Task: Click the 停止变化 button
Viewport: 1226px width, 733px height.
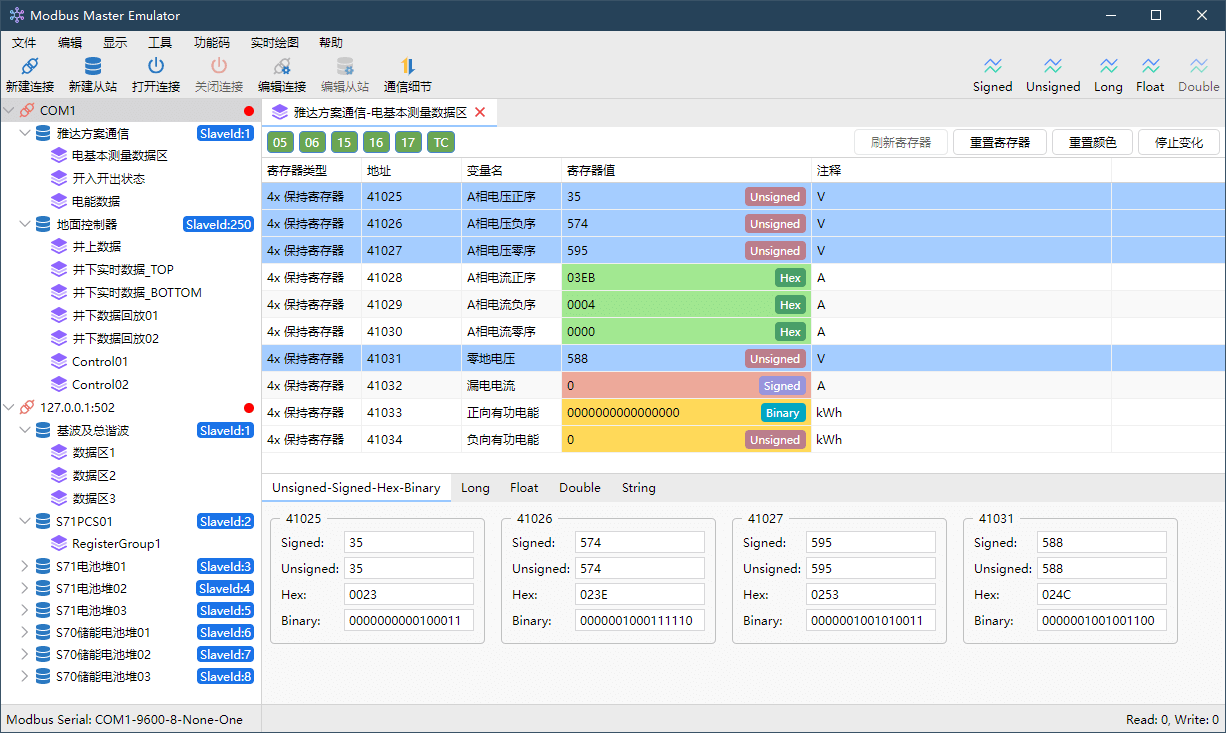Action: (1178, 142)
